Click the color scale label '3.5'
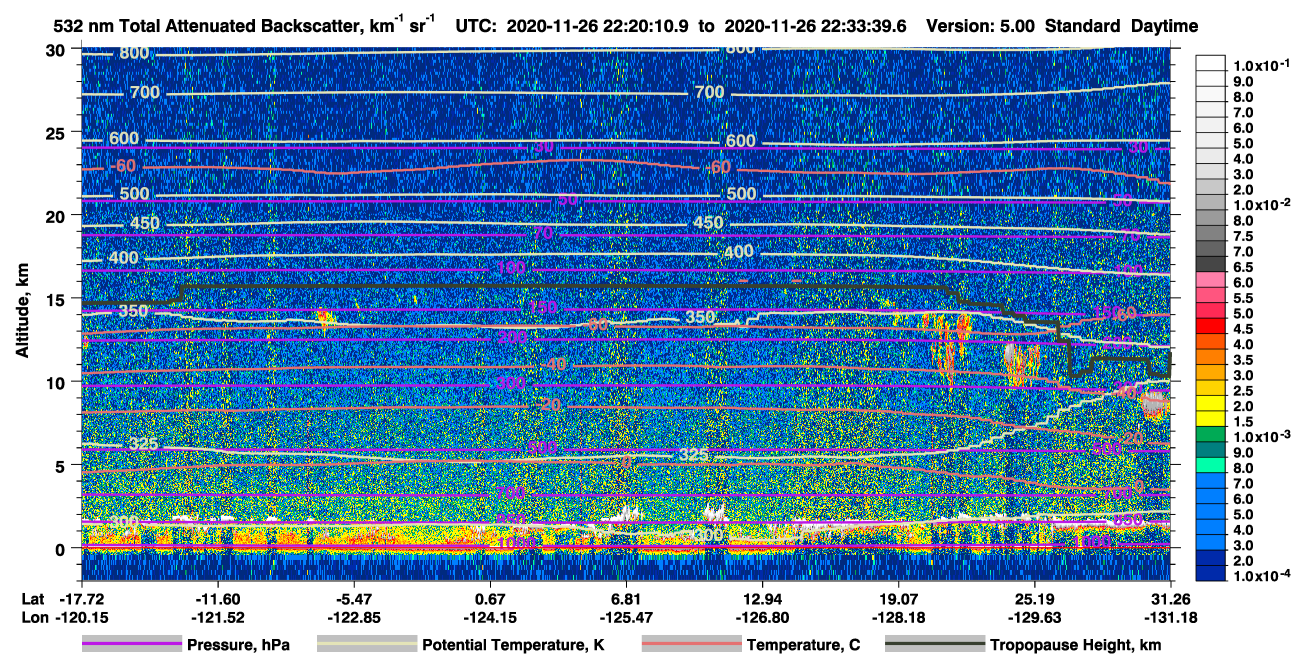 pyautogui.click(x=1243, y=359)
